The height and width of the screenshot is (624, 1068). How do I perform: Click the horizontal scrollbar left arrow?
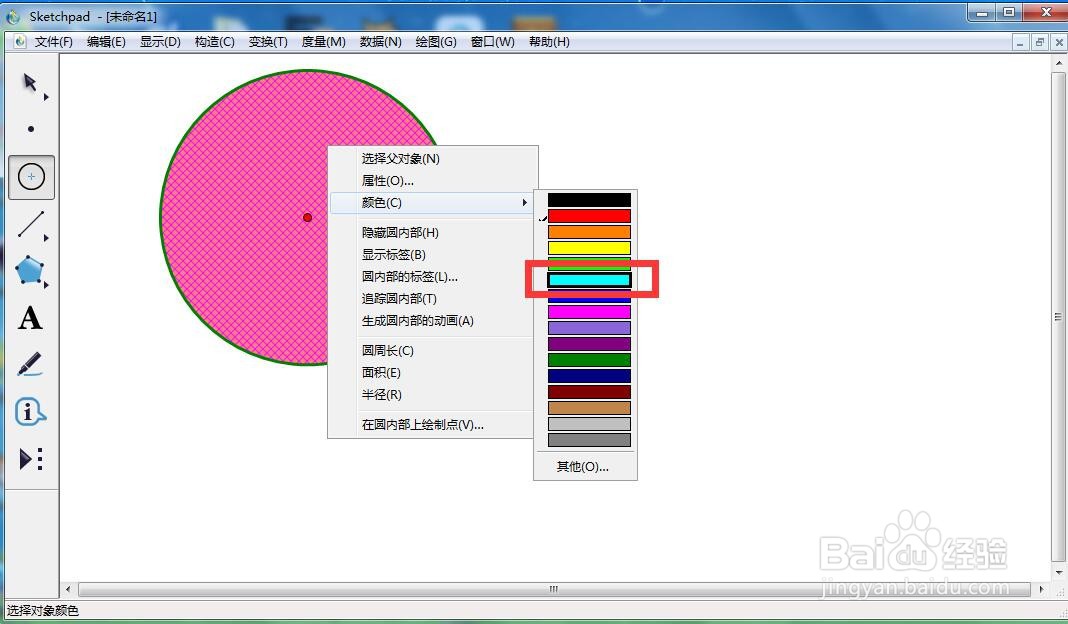67,589
